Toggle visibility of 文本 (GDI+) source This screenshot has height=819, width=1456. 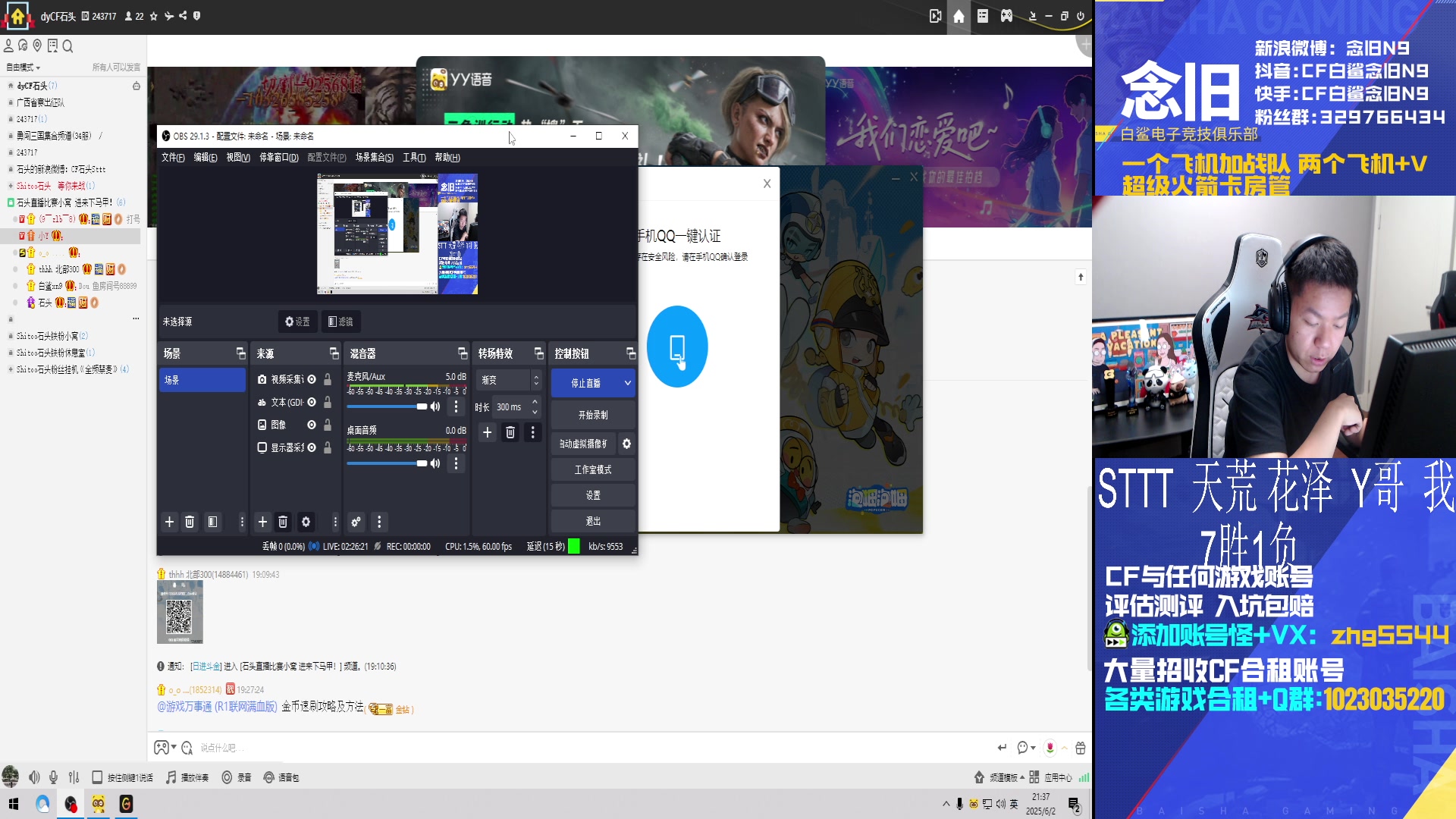point(312,402)
